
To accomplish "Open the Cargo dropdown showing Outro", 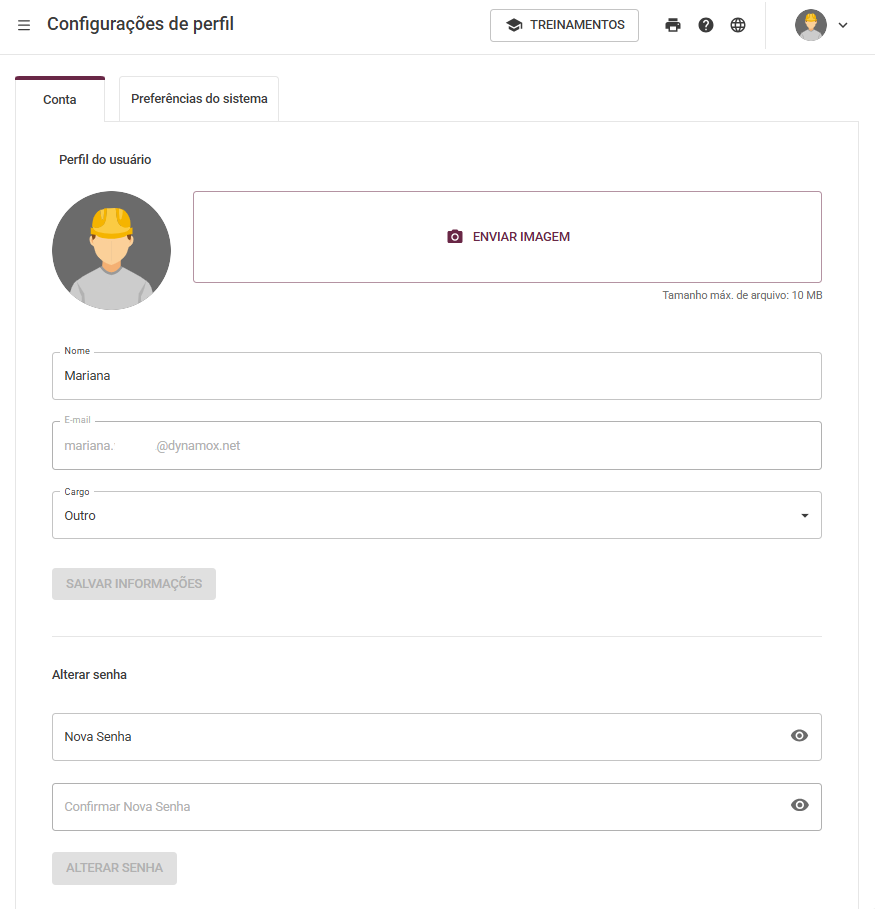I will click(437, 515).
